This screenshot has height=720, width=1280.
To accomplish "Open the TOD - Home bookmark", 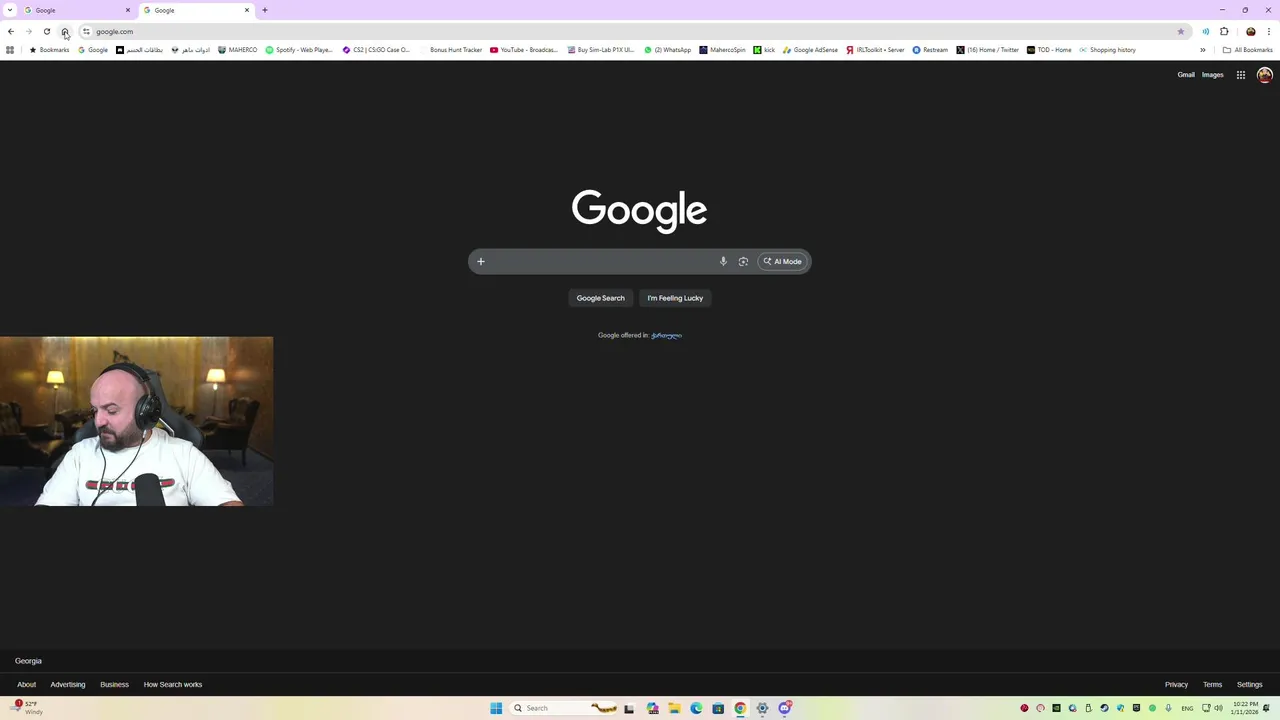I will (x=1049, y=50).
